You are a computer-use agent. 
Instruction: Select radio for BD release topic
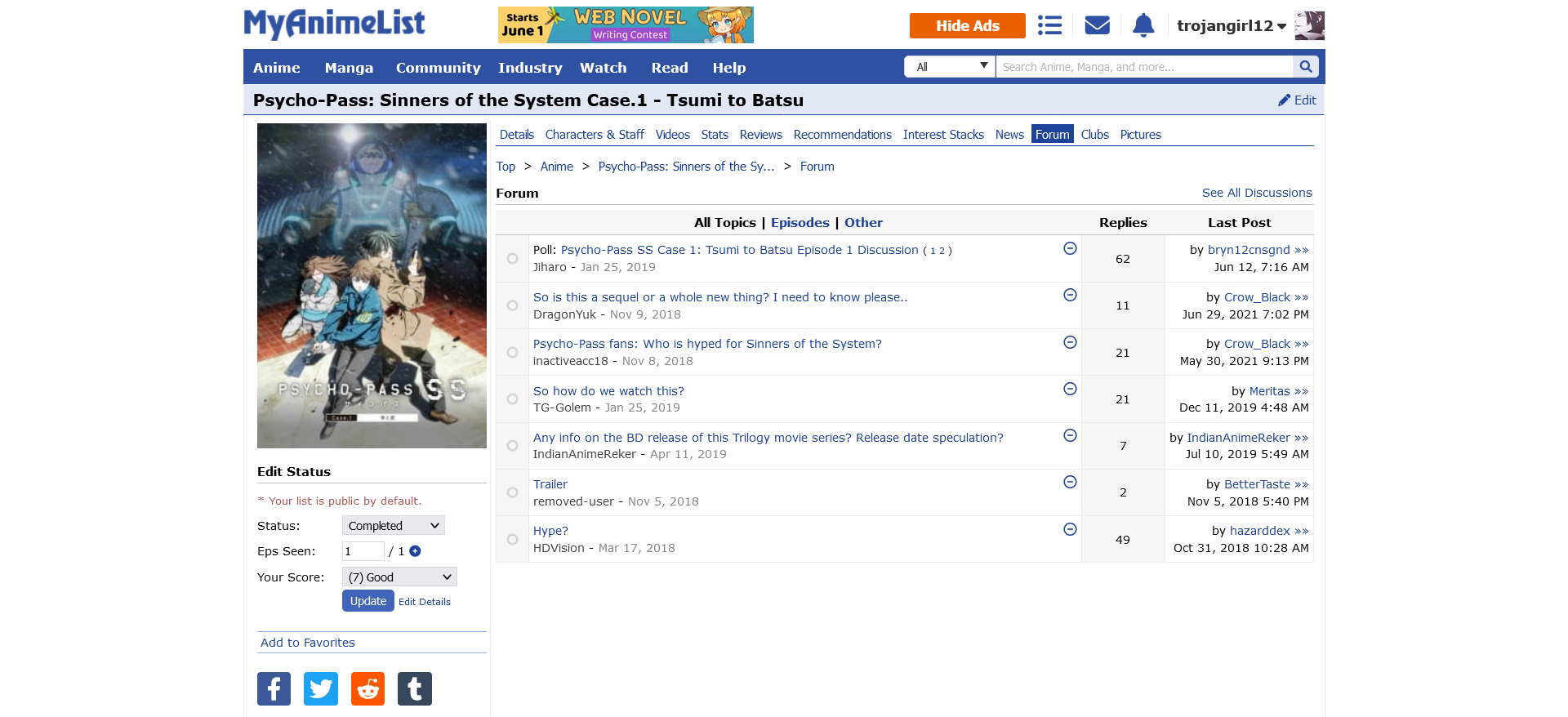(x=512, y=445)
